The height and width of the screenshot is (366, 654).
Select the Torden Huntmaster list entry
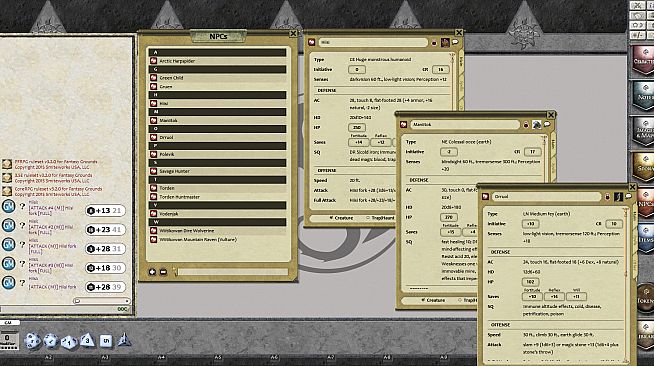(x=218, y=197)
